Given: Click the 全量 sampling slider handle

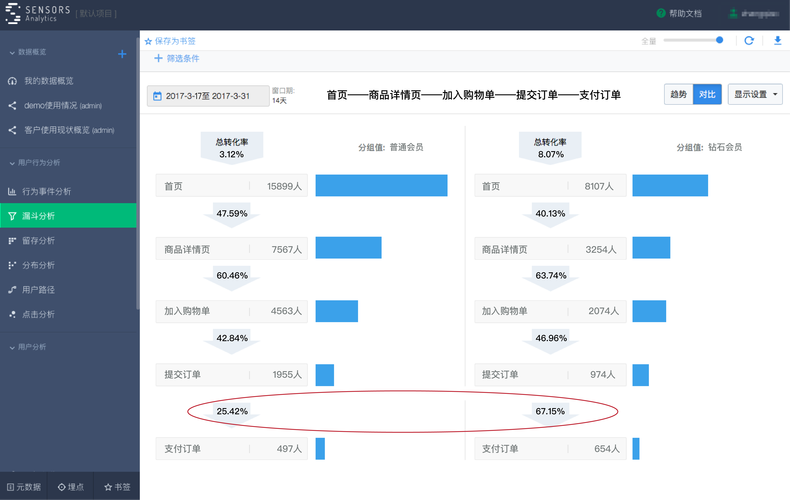Looking at the screenshot, I should tap(719, 40).
